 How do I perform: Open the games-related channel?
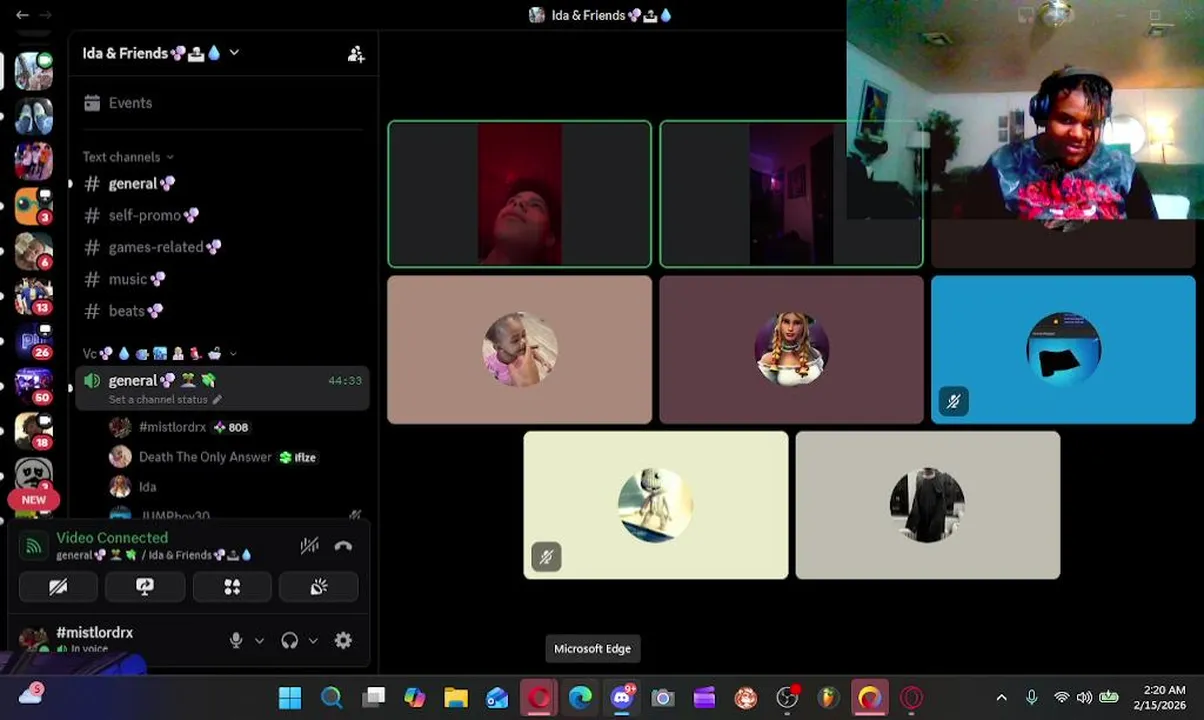click(x=222, y=247)
